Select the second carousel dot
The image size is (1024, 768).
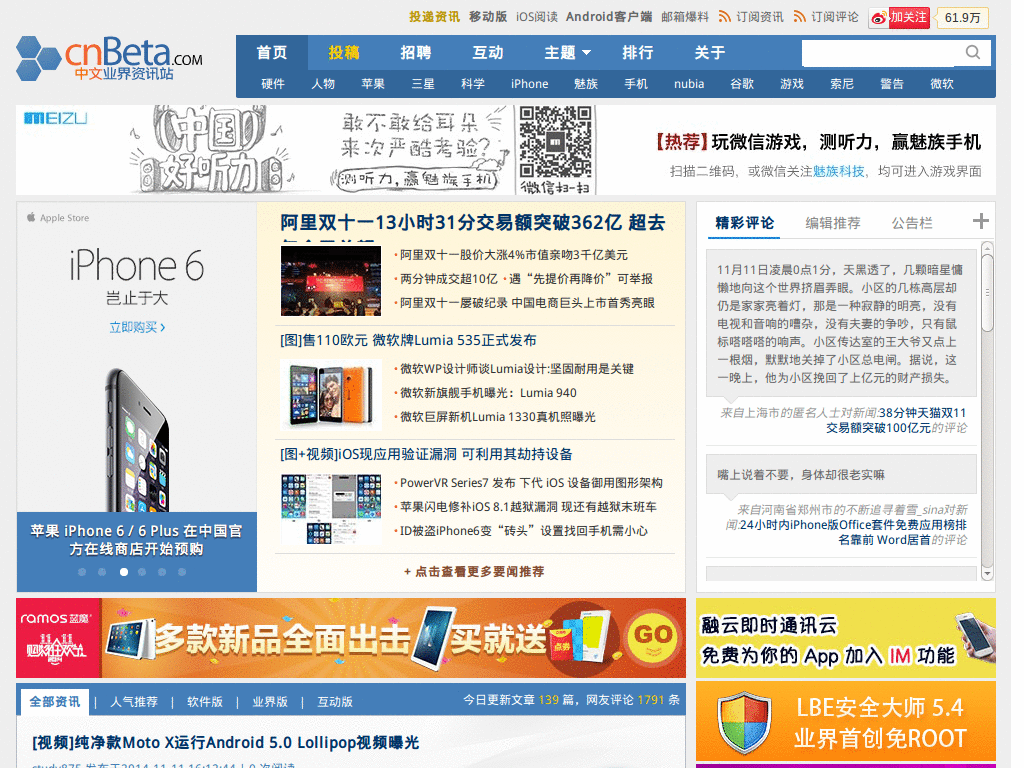[102, 572]
